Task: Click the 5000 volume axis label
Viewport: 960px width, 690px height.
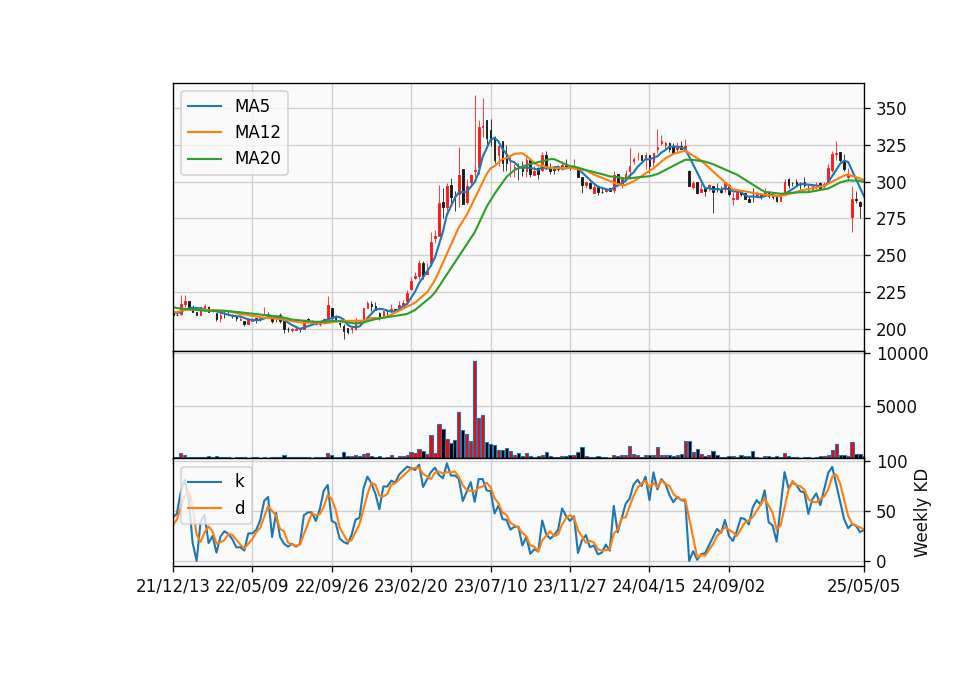Action: point(896,407)
